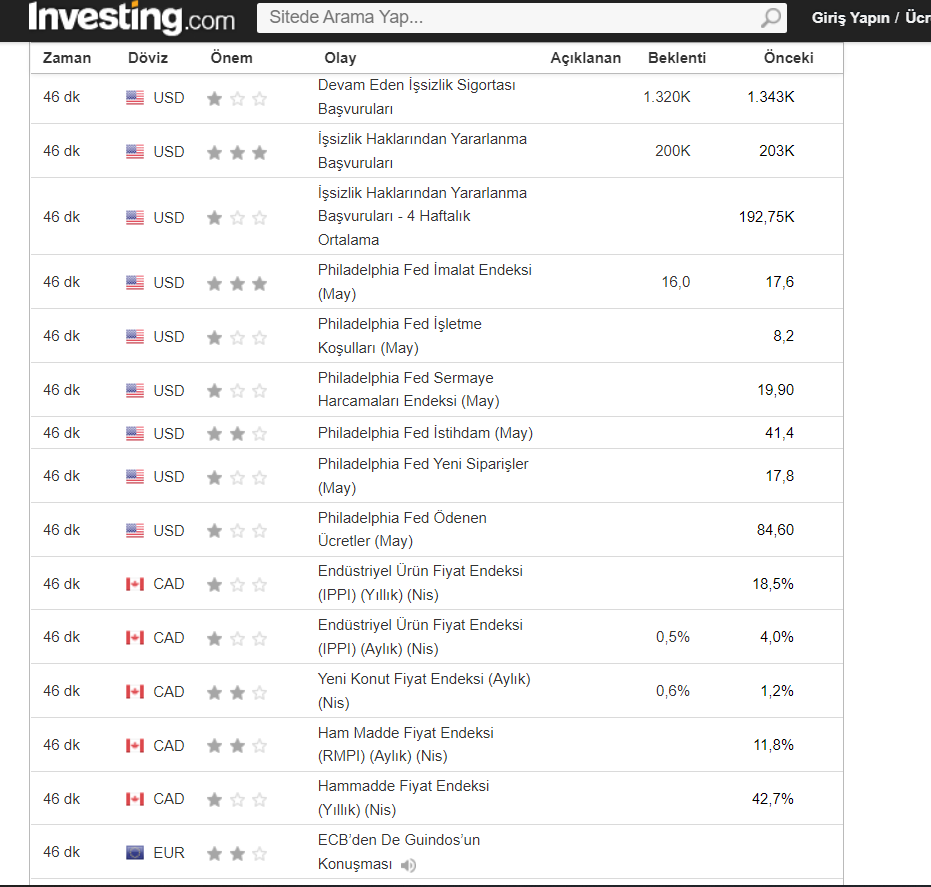Click importance stars for Philadelphia Fed İmalat Endeksi
The width and height of the screenshot is (931, 887).
click(x=237, y=283)
